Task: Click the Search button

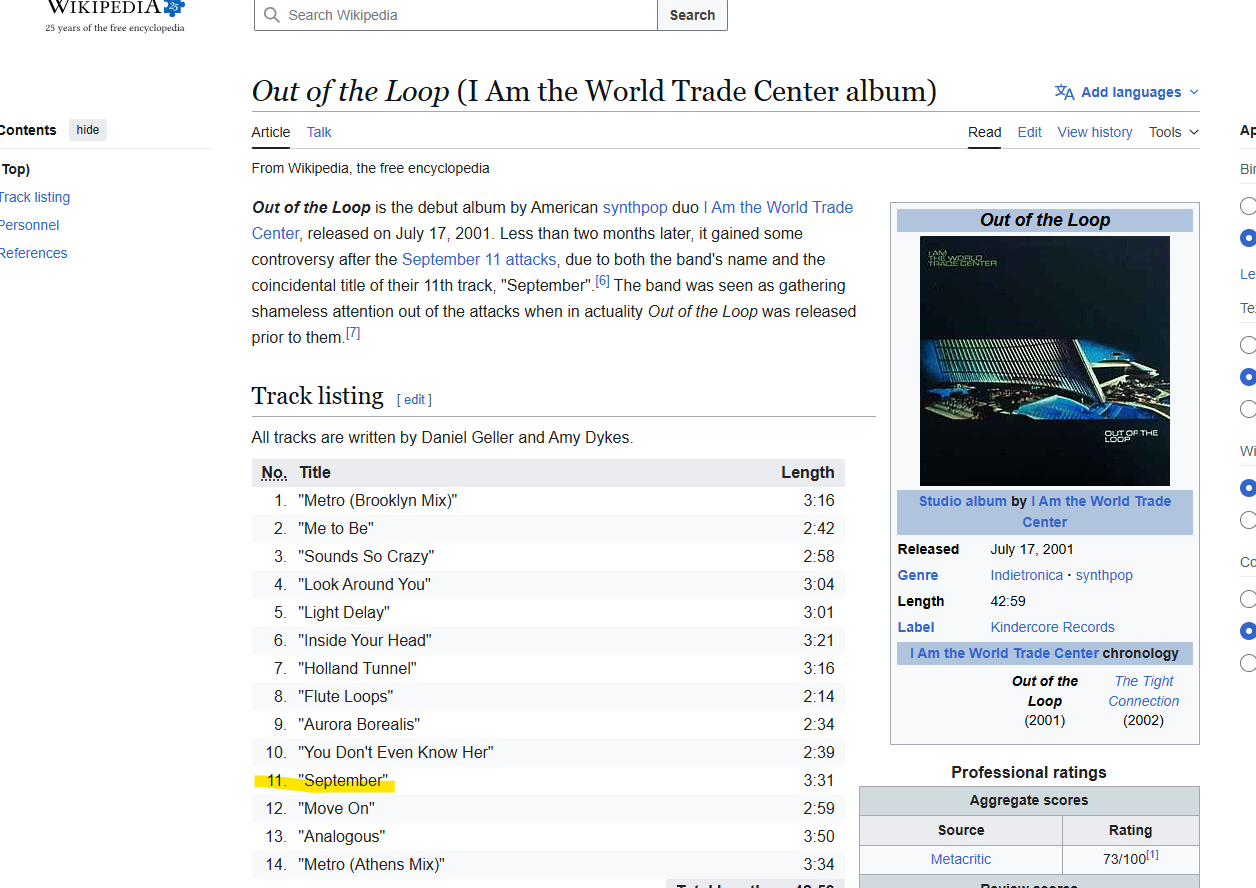Action: click(x=692, y=15)
